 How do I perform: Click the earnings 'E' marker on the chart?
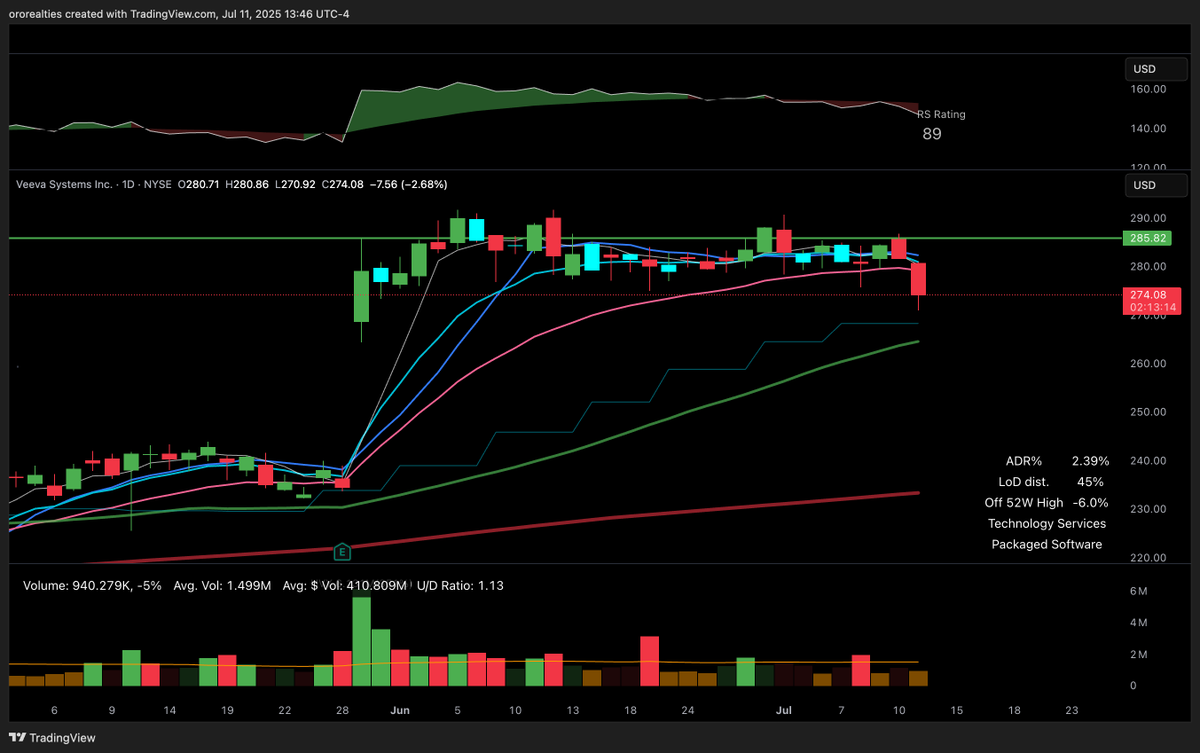click(x=343, y=551)
